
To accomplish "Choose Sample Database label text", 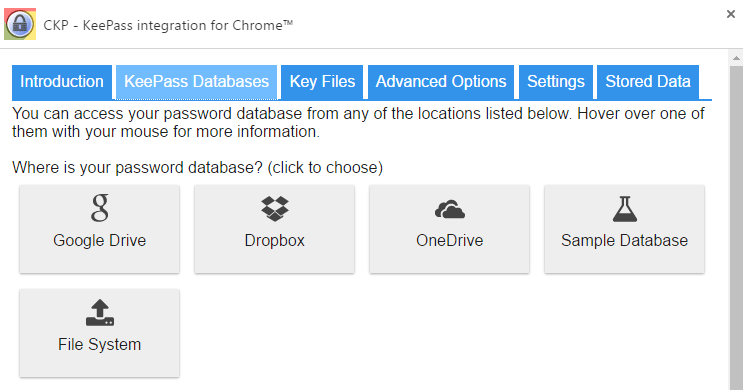I will pos(625,240).
